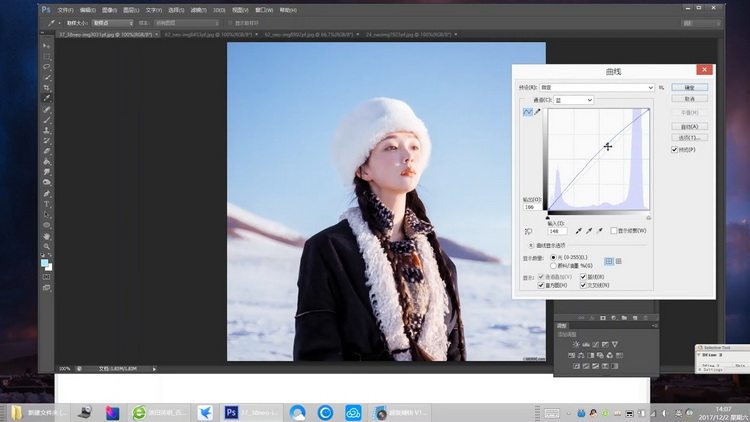Open Options (选项) in Curves dialog
This screenshot has height=422, width=750.
[x=689, y=138]
